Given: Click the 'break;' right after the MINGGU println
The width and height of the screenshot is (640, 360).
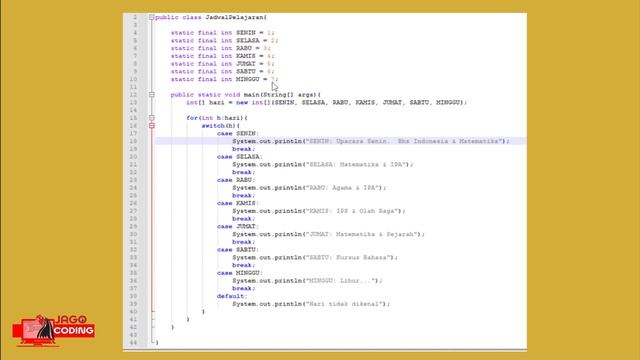Looking at the screenshot, I should pyautogui.click(x=244, y=289).
